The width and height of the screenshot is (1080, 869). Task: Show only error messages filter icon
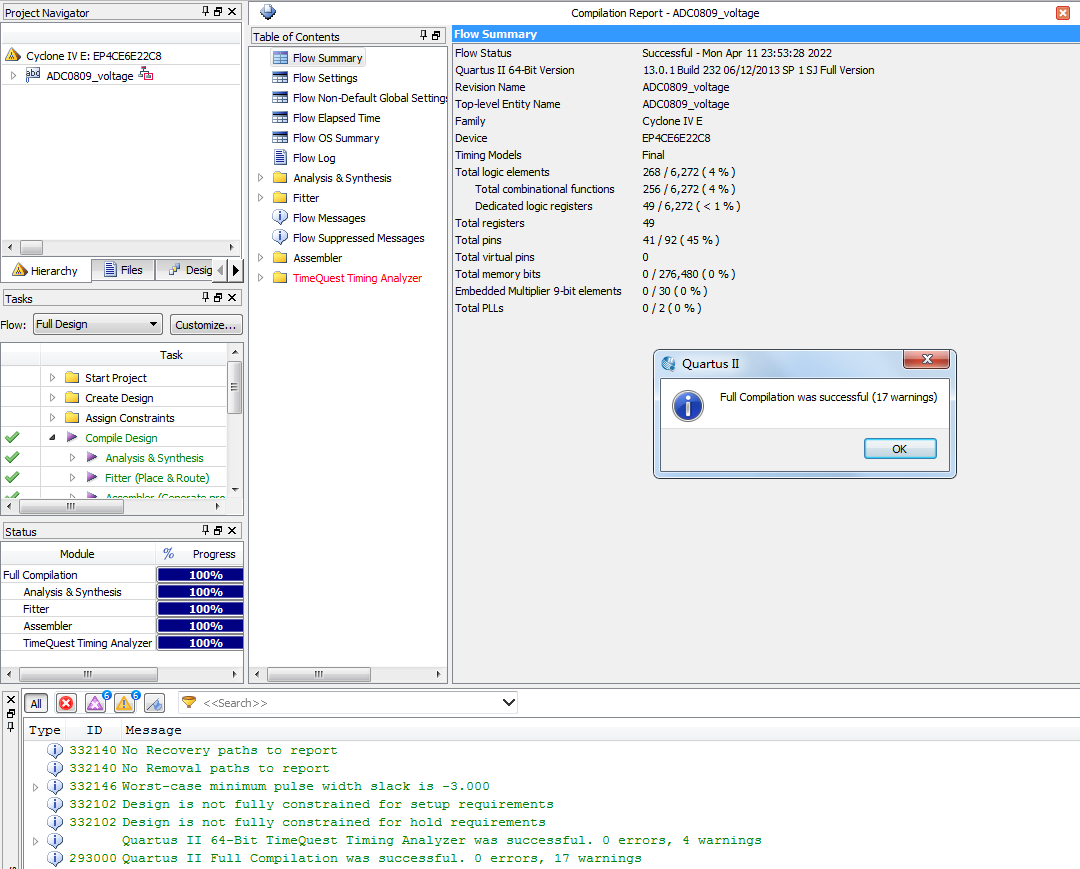pyautogui.click(x=66, y=703)
